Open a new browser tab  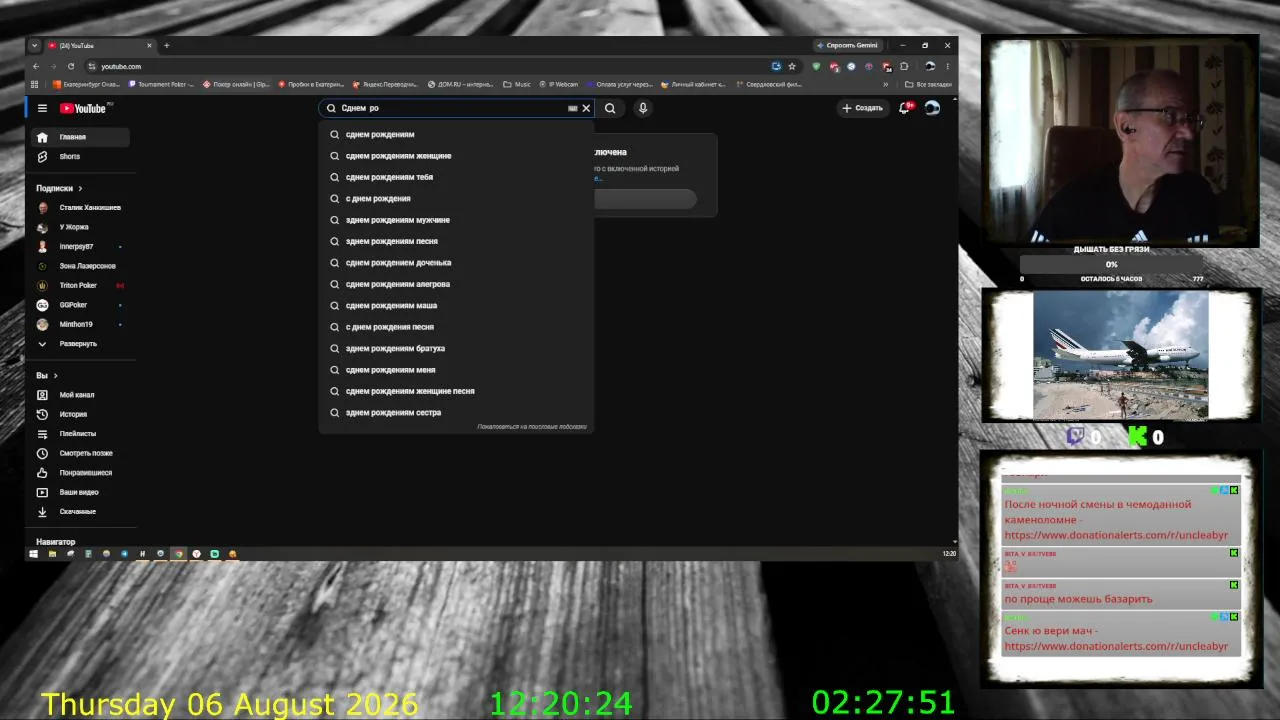[167, 45]
